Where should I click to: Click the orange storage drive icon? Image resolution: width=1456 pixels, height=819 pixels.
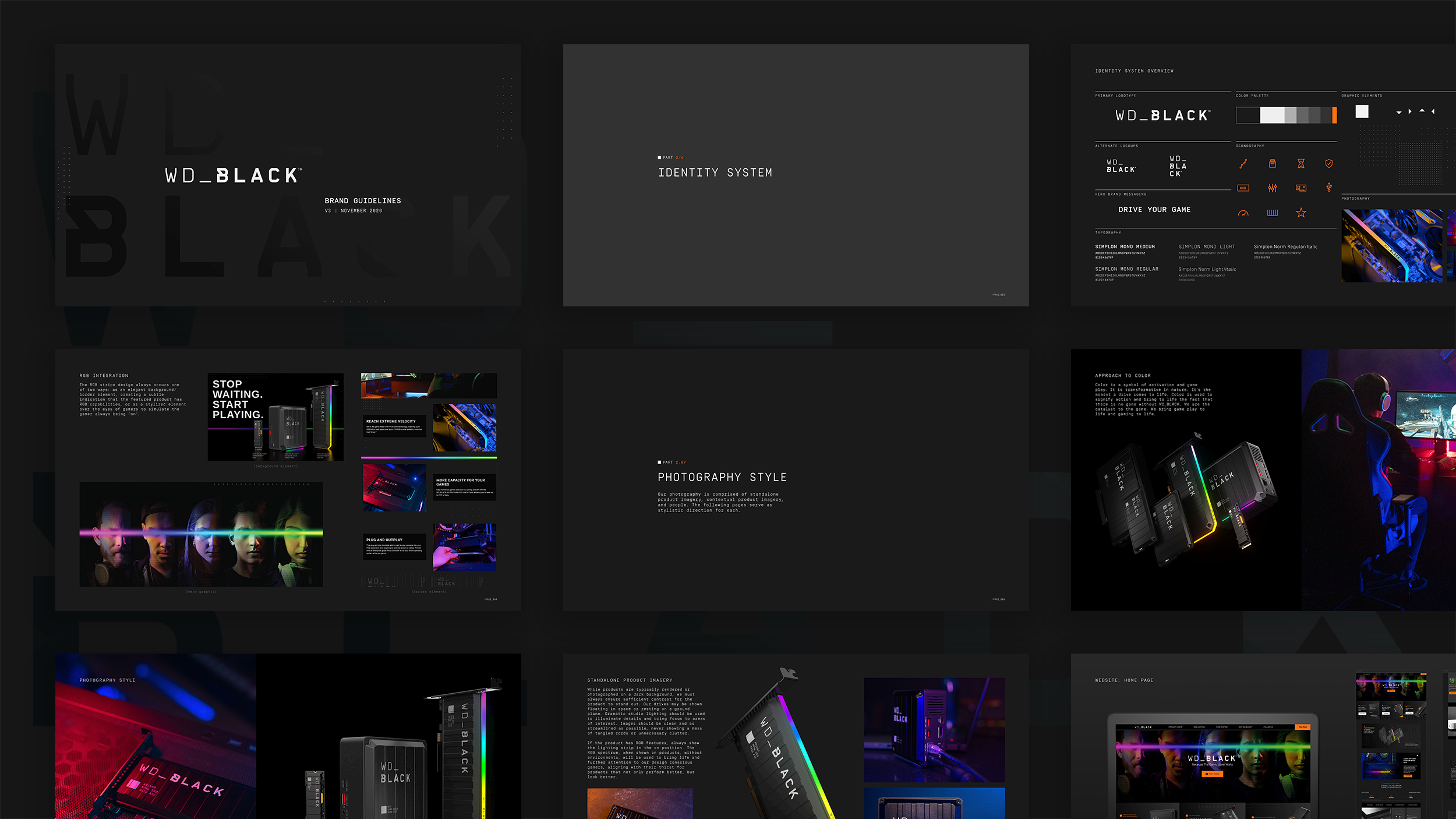1272,164
